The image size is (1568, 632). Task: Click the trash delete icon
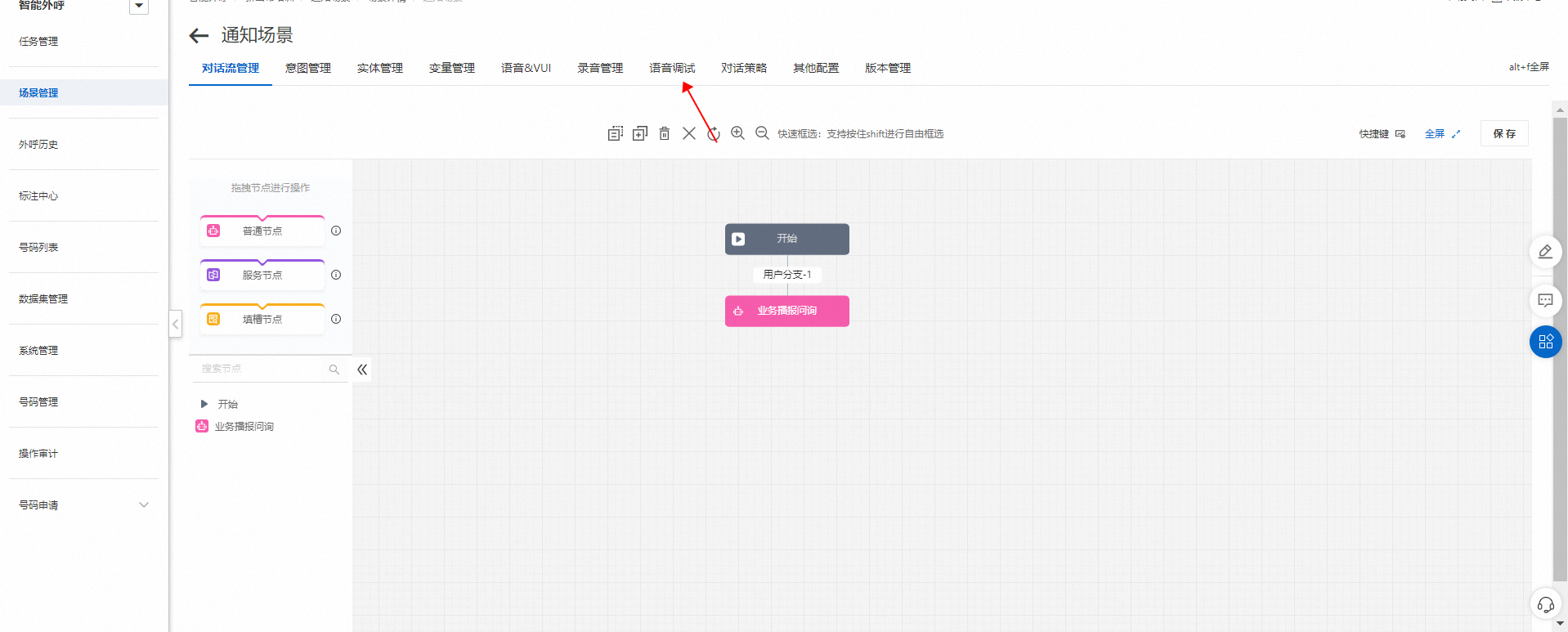coord(665,133)
